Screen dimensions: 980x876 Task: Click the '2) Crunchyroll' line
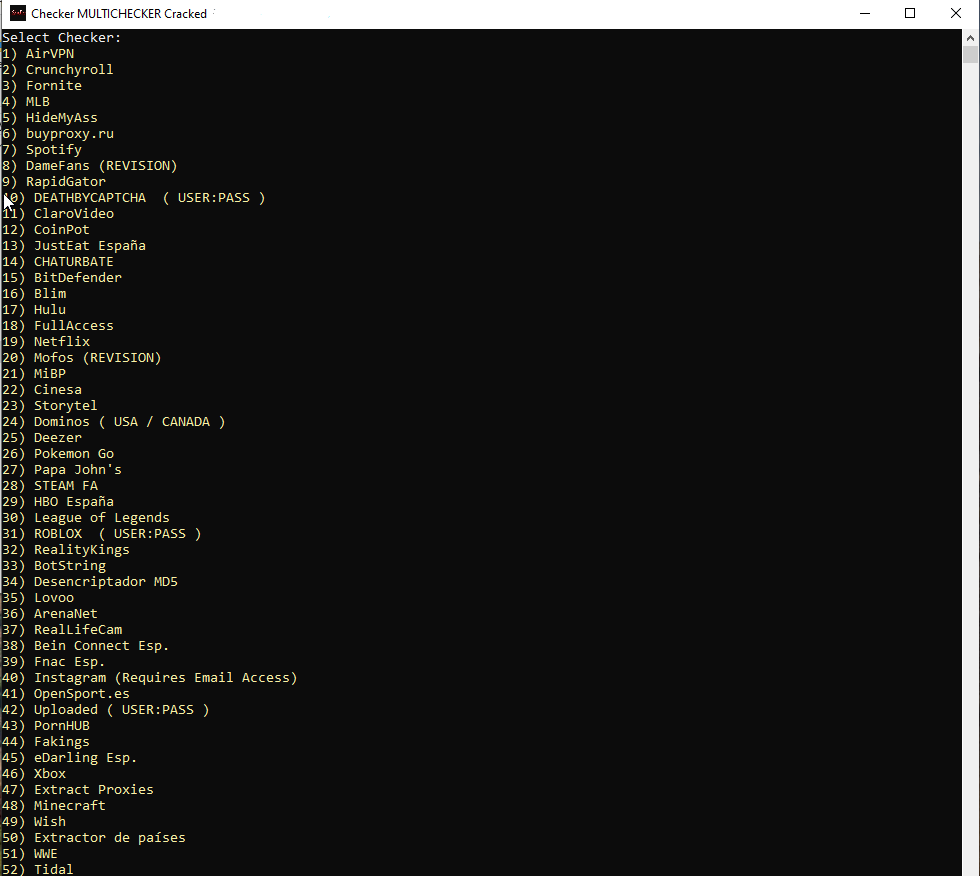pos(58,69)
